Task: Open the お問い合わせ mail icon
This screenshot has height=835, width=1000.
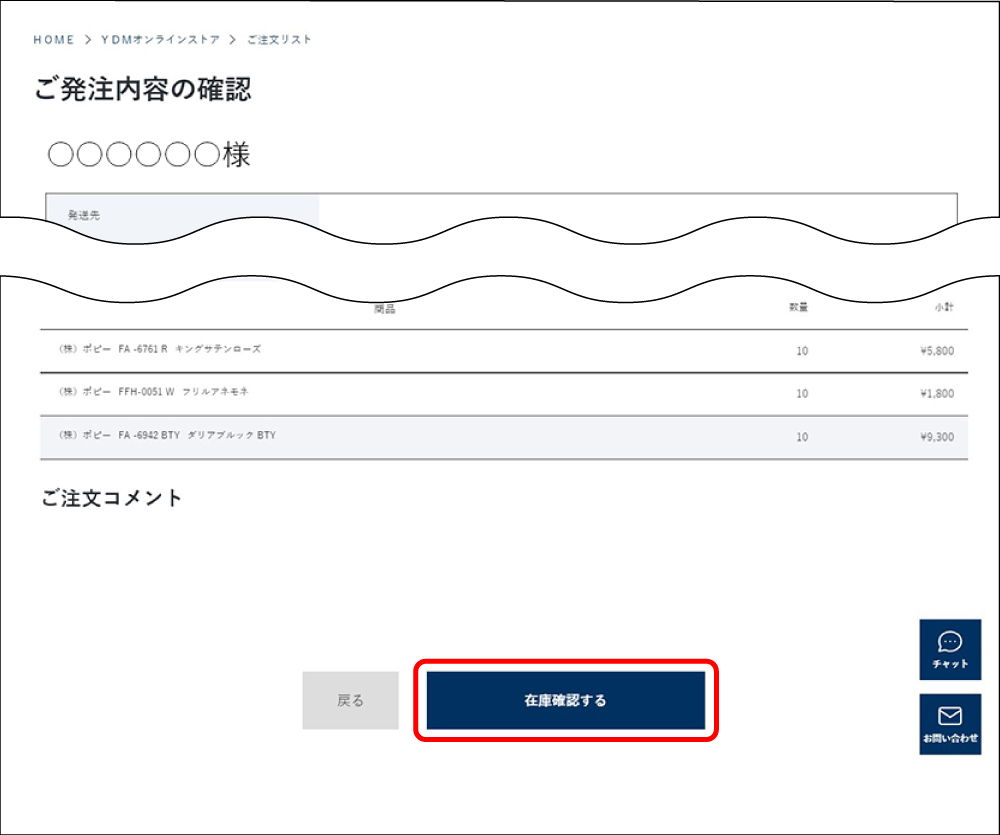Action: pyautogui.click(x=950, y=724)
